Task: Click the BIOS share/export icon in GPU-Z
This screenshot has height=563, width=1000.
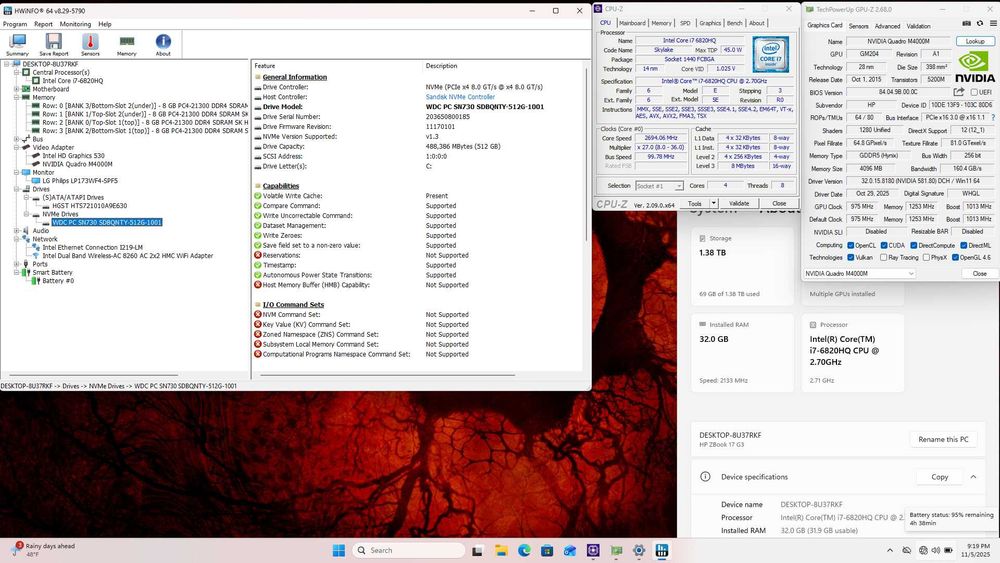Action: (958, 92)
